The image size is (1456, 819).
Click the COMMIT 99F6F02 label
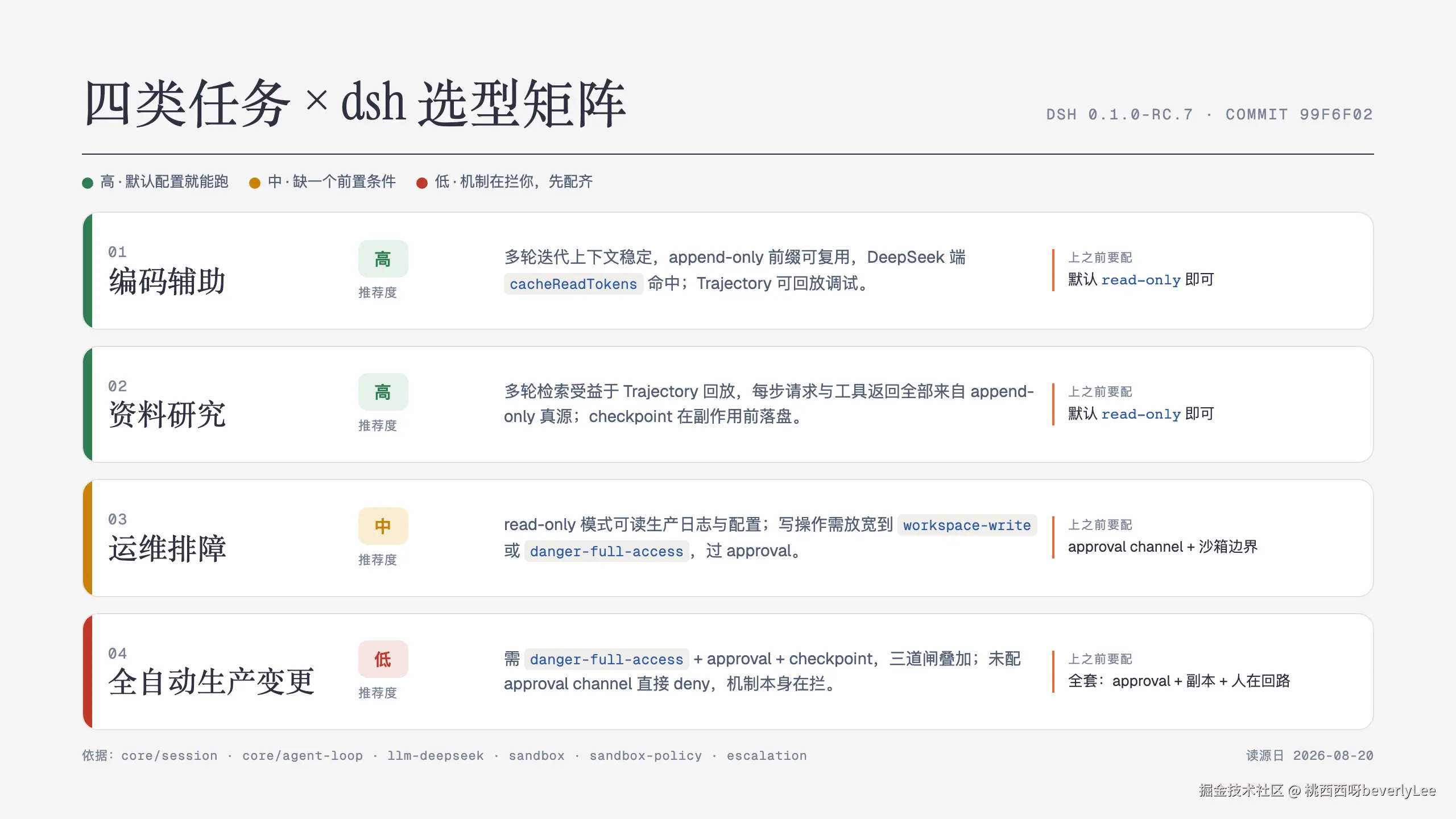[1299, 114]
